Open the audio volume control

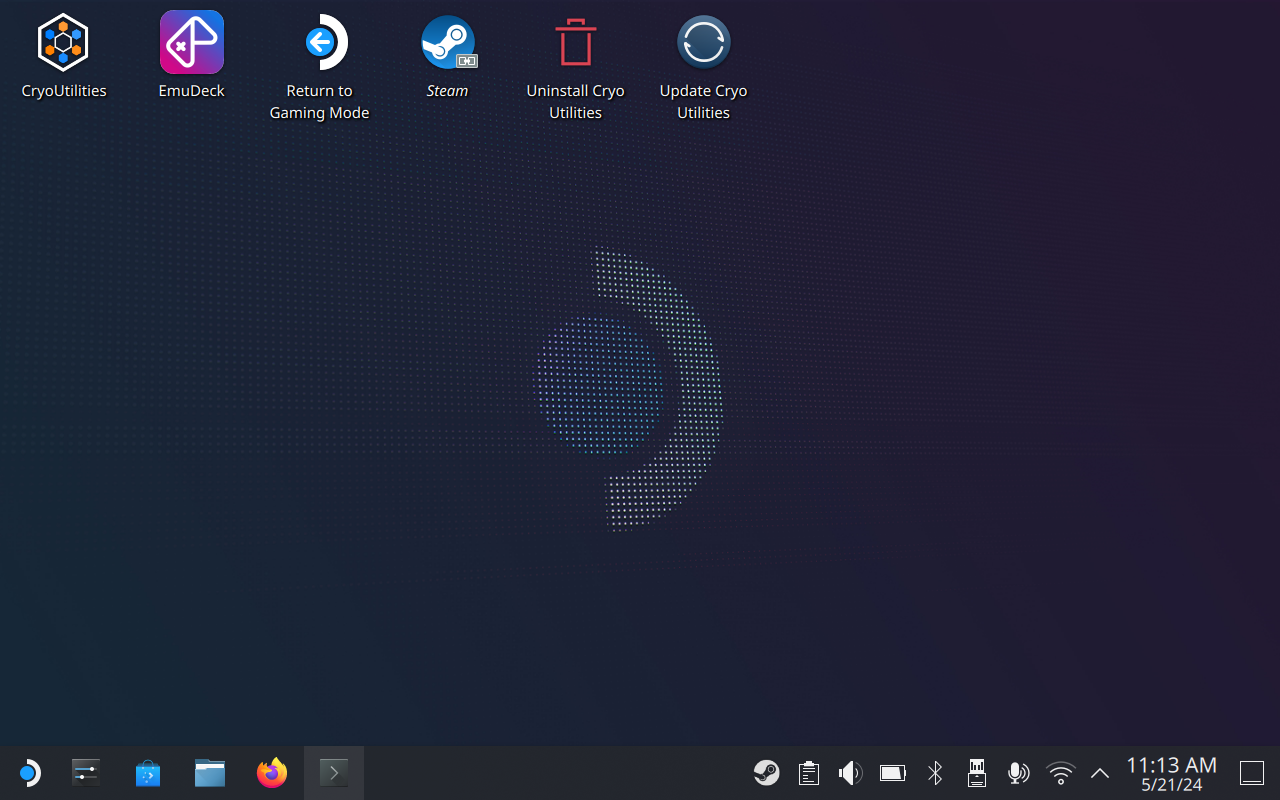[x=850, y=773]
